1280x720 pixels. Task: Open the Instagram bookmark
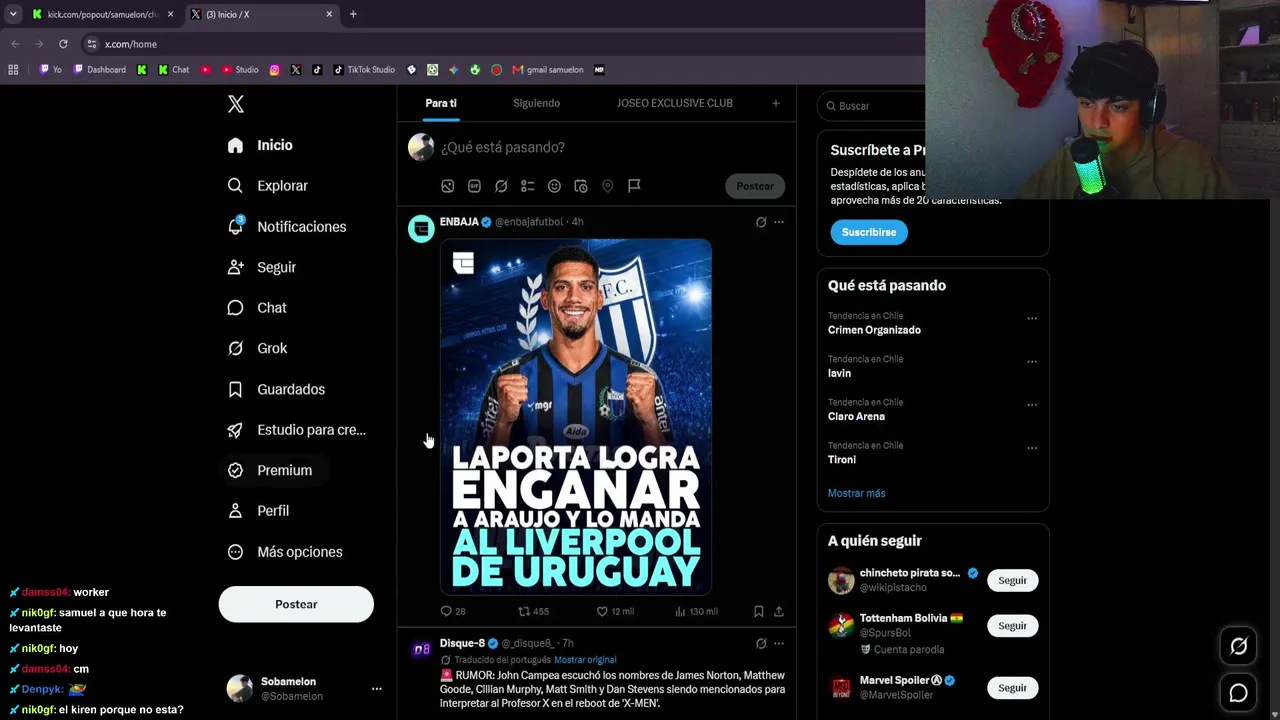coord(275,70)
